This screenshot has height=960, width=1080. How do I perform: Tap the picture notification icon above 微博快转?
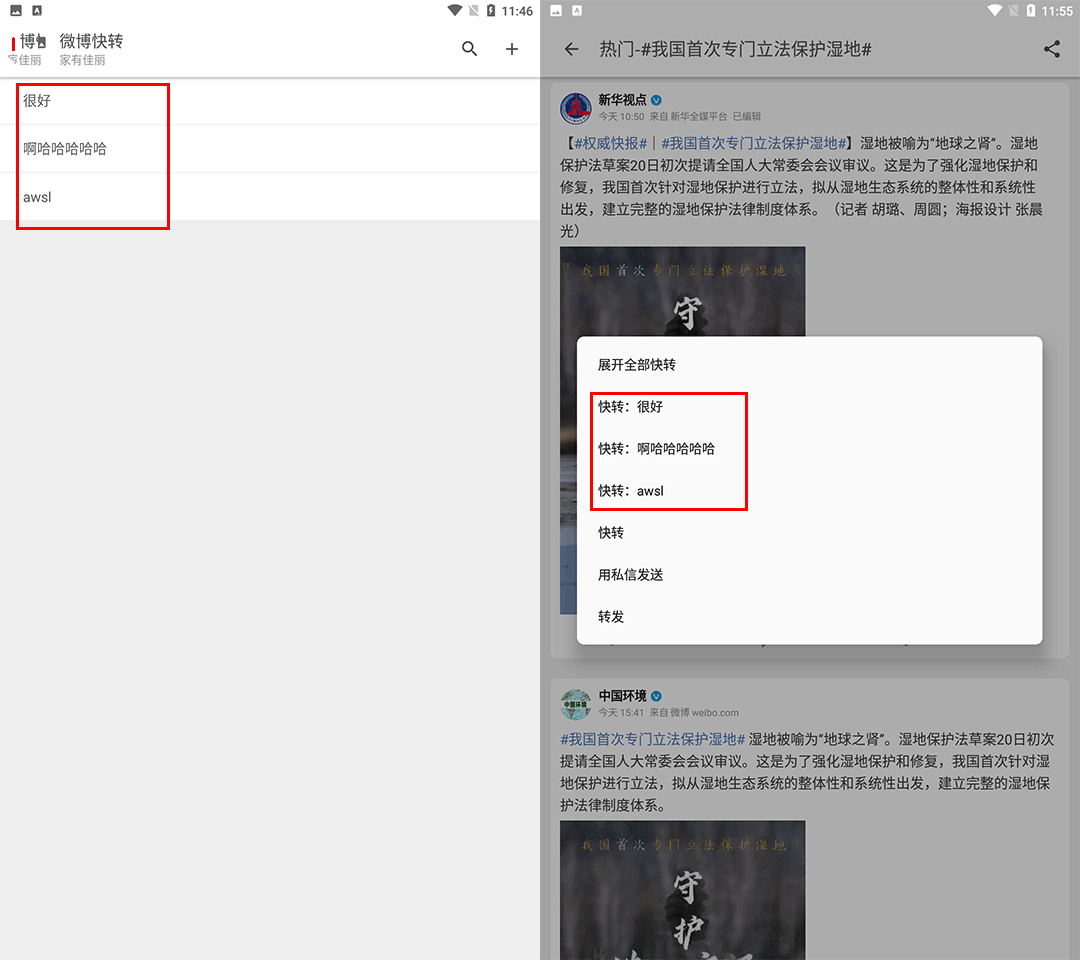(16, 10)
